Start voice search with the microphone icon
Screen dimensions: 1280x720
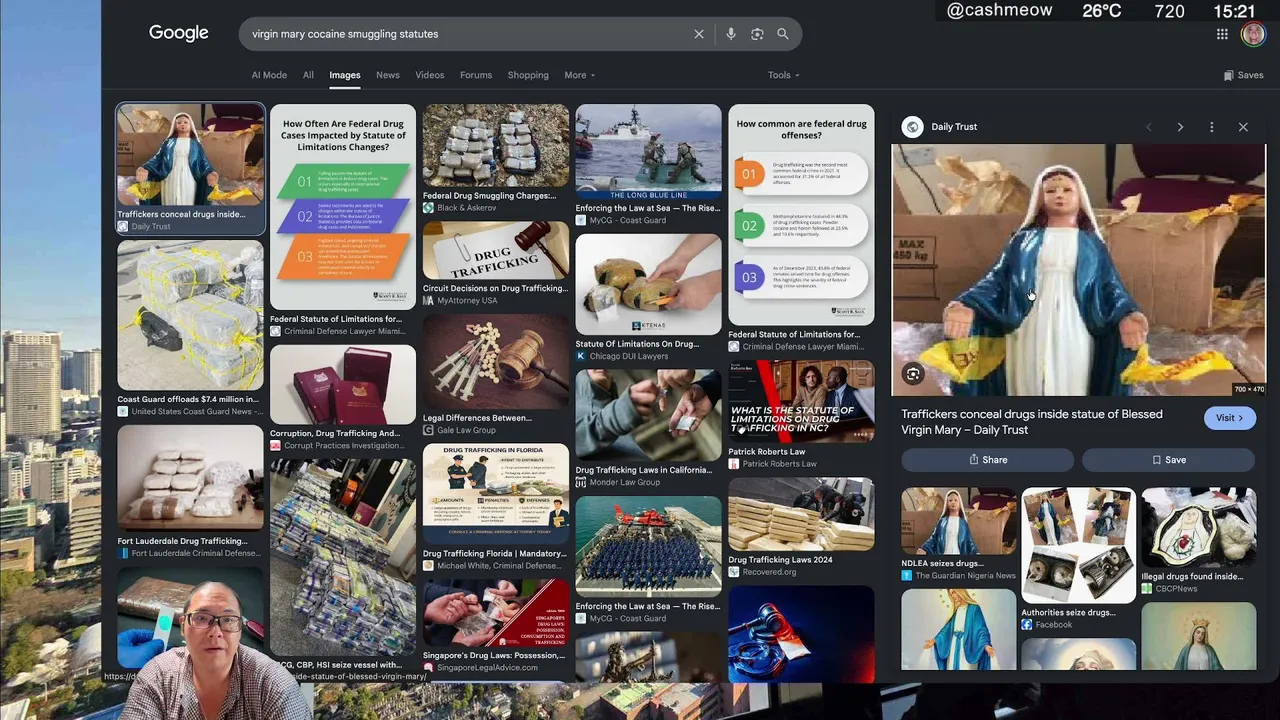pos(731,34)
